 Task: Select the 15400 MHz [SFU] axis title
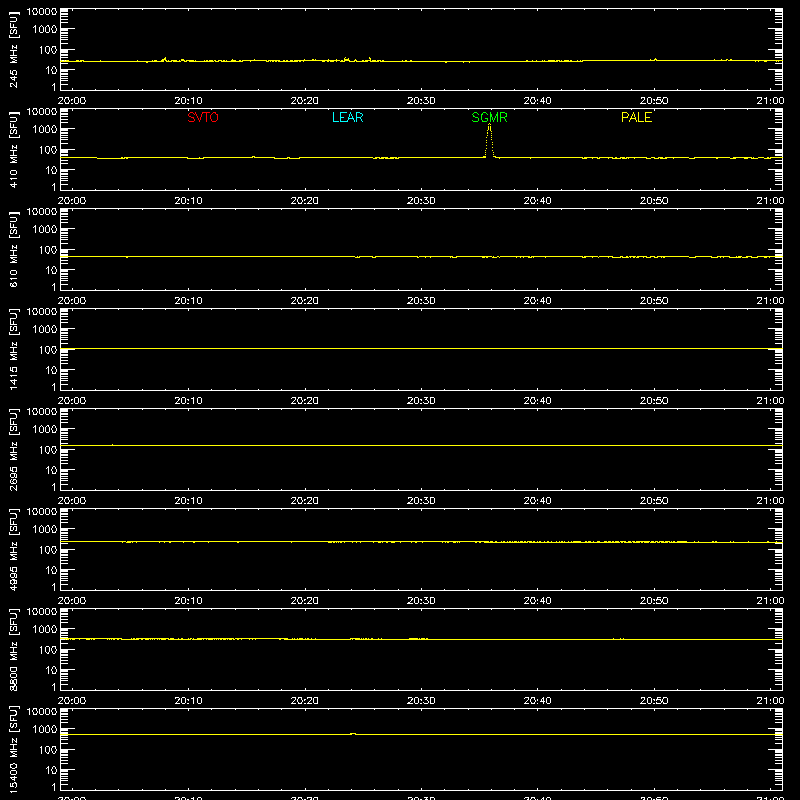coord(13,749)
